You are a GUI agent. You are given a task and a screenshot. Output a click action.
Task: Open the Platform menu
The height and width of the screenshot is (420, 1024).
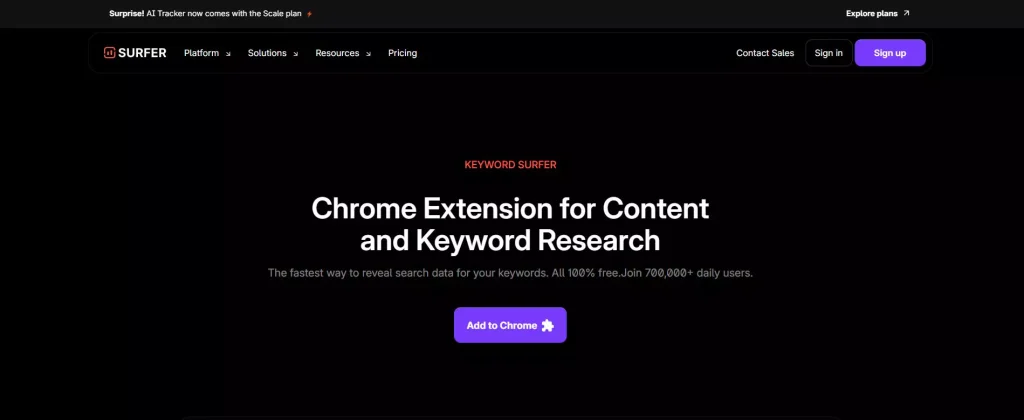point(201,53)
